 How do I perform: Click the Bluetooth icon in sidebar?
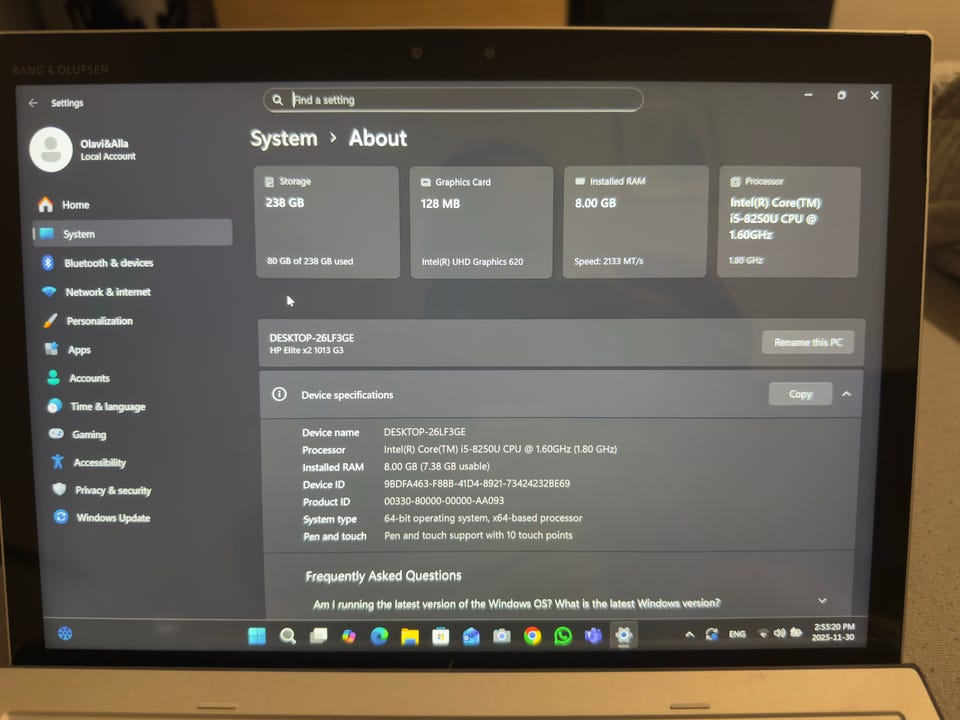point(48,263)
